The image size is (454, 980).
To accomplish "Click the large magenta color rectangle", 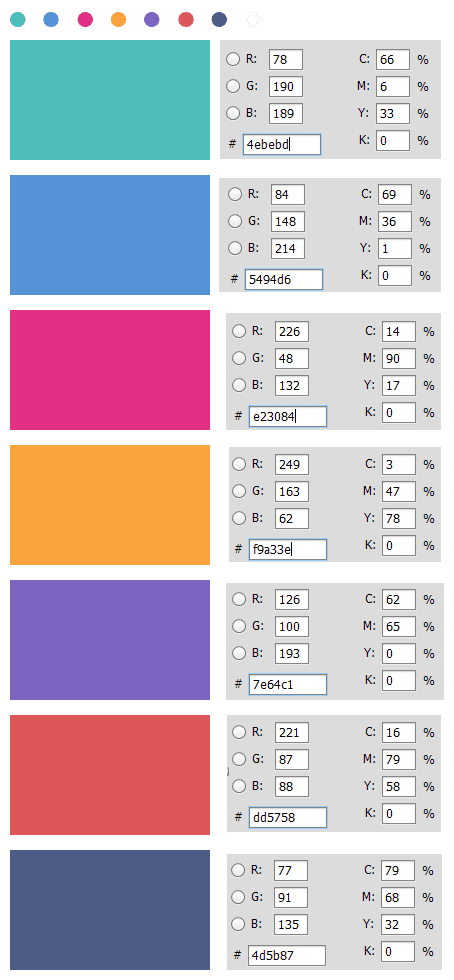I will point(110,370).
